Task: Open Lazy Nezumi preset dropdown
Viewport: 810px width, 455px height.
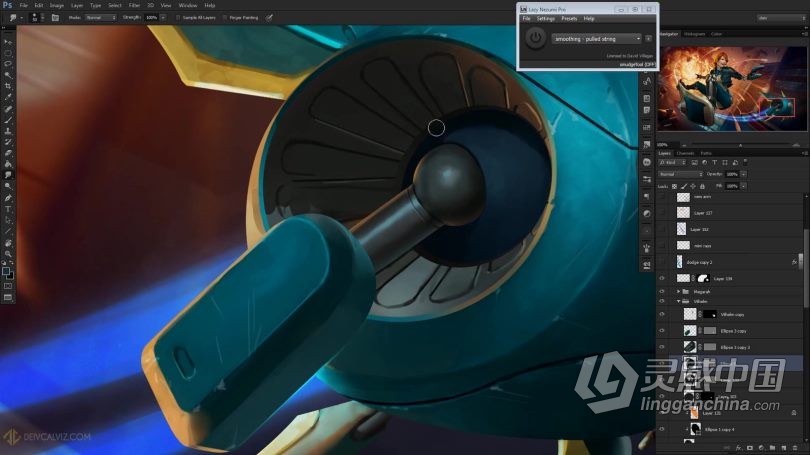Action: pyautogui.click(x=597, y=39)
